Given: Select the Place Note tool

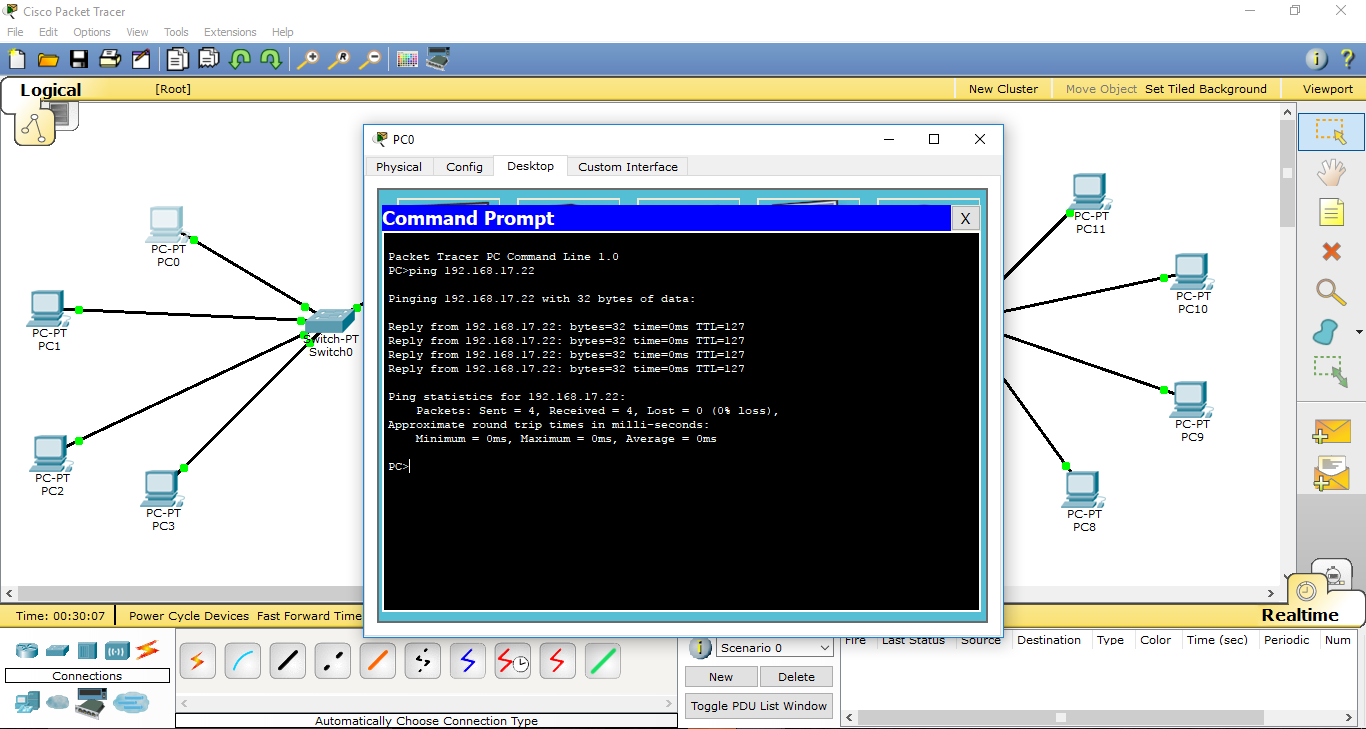Looking at the screenshot, I should tap(1331, 211).
